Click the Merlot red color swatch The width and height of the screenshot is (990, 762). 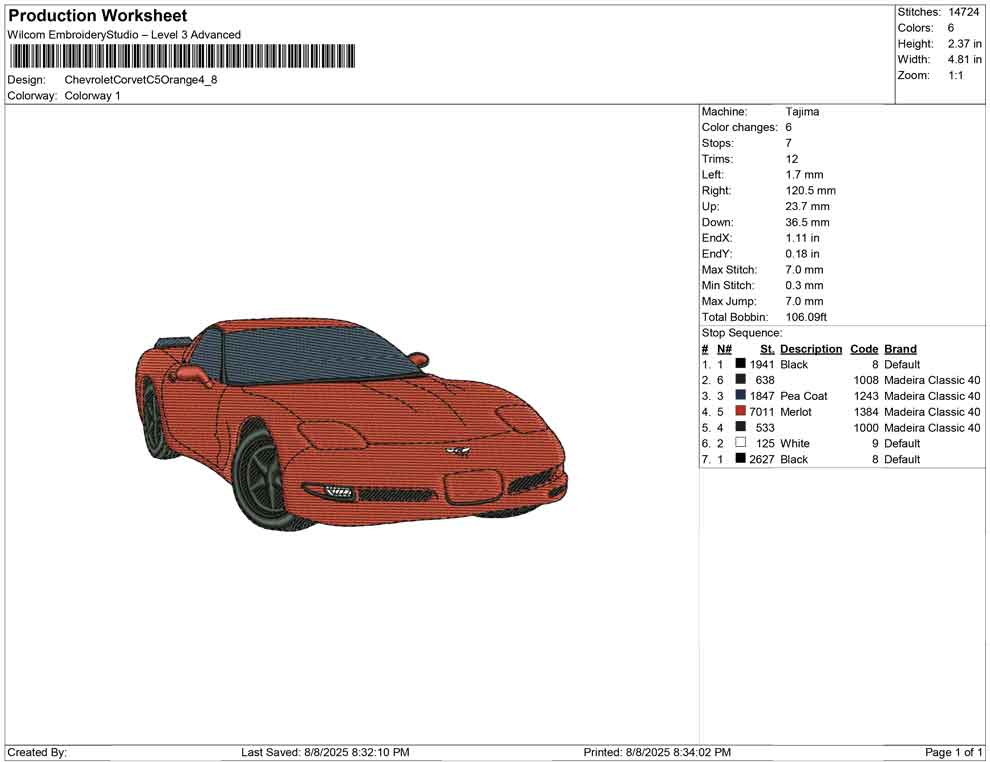740,412
